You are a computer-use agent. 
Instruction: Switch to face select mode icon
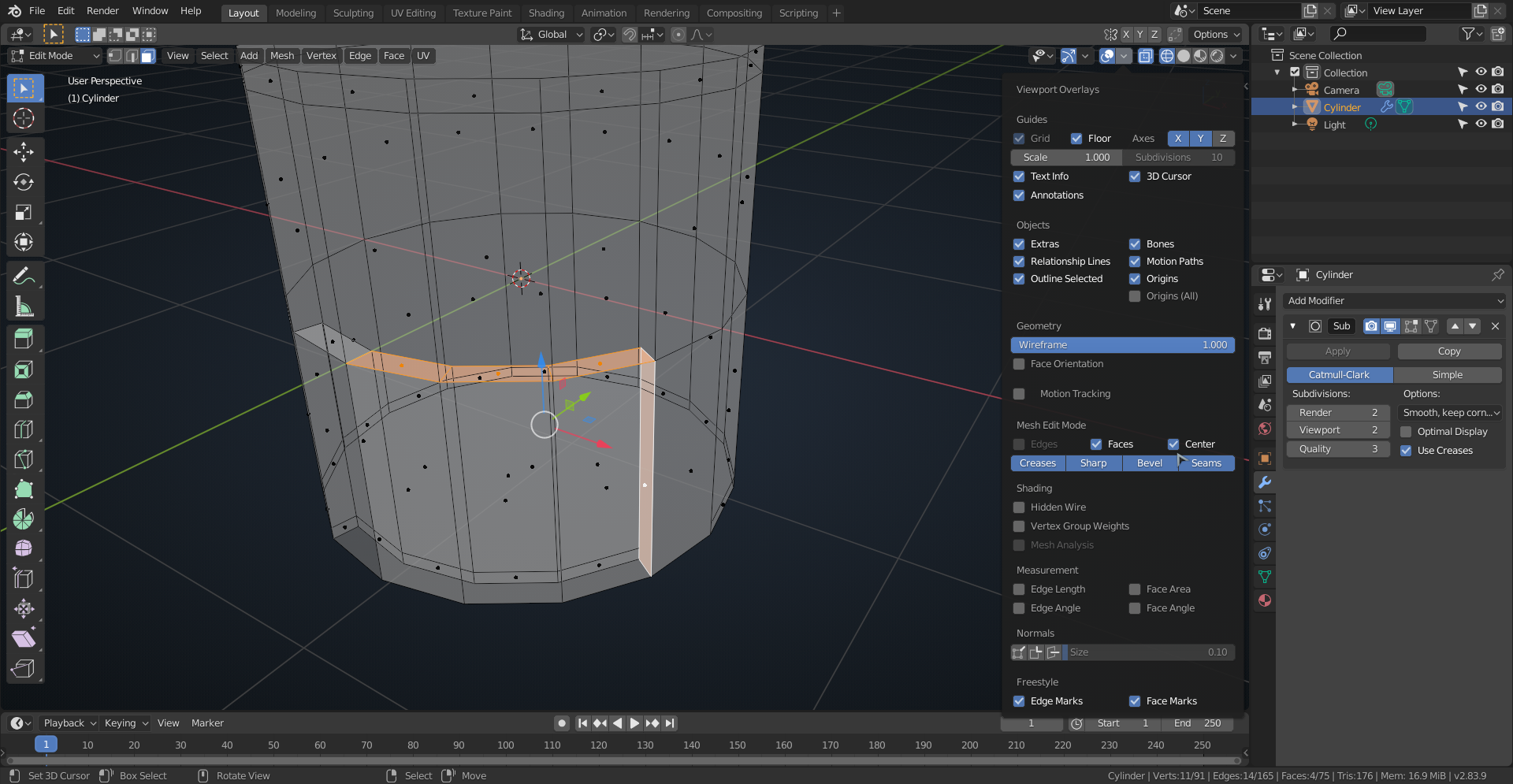click(x=148, y=56)
